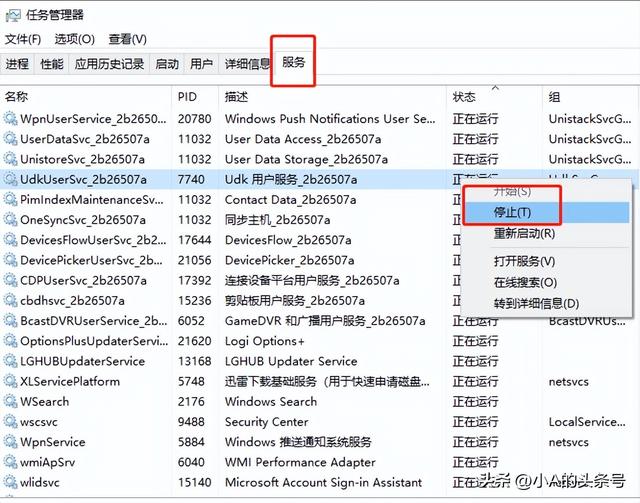Select the CDPUserSvc_2b26507a service name
The width and height of the screenshot is (640, 503).
[83, 280]
